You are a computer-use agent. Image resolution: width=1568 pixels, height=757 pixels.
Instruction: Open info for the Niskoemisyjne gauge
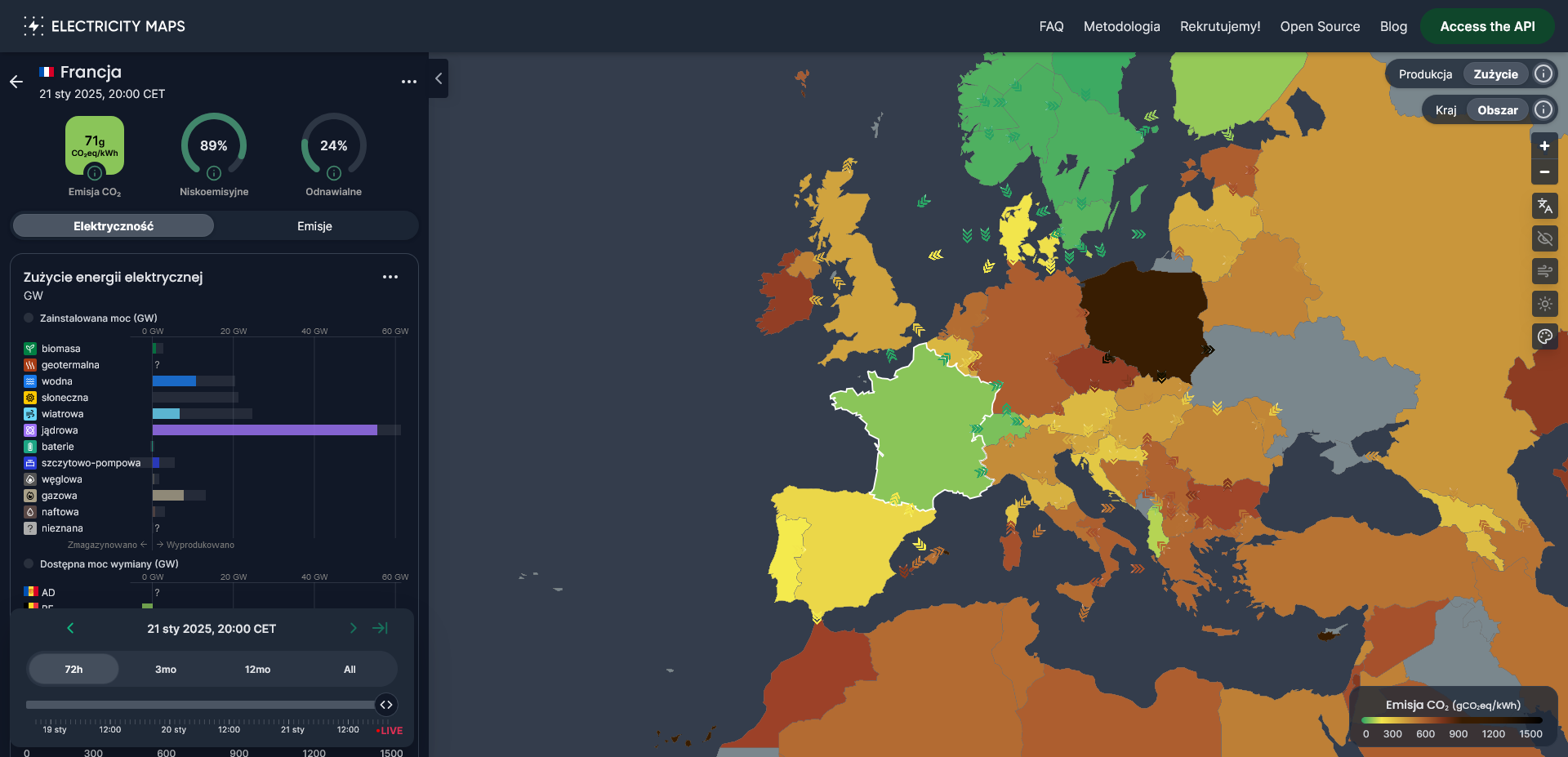(x=214, y=173)
